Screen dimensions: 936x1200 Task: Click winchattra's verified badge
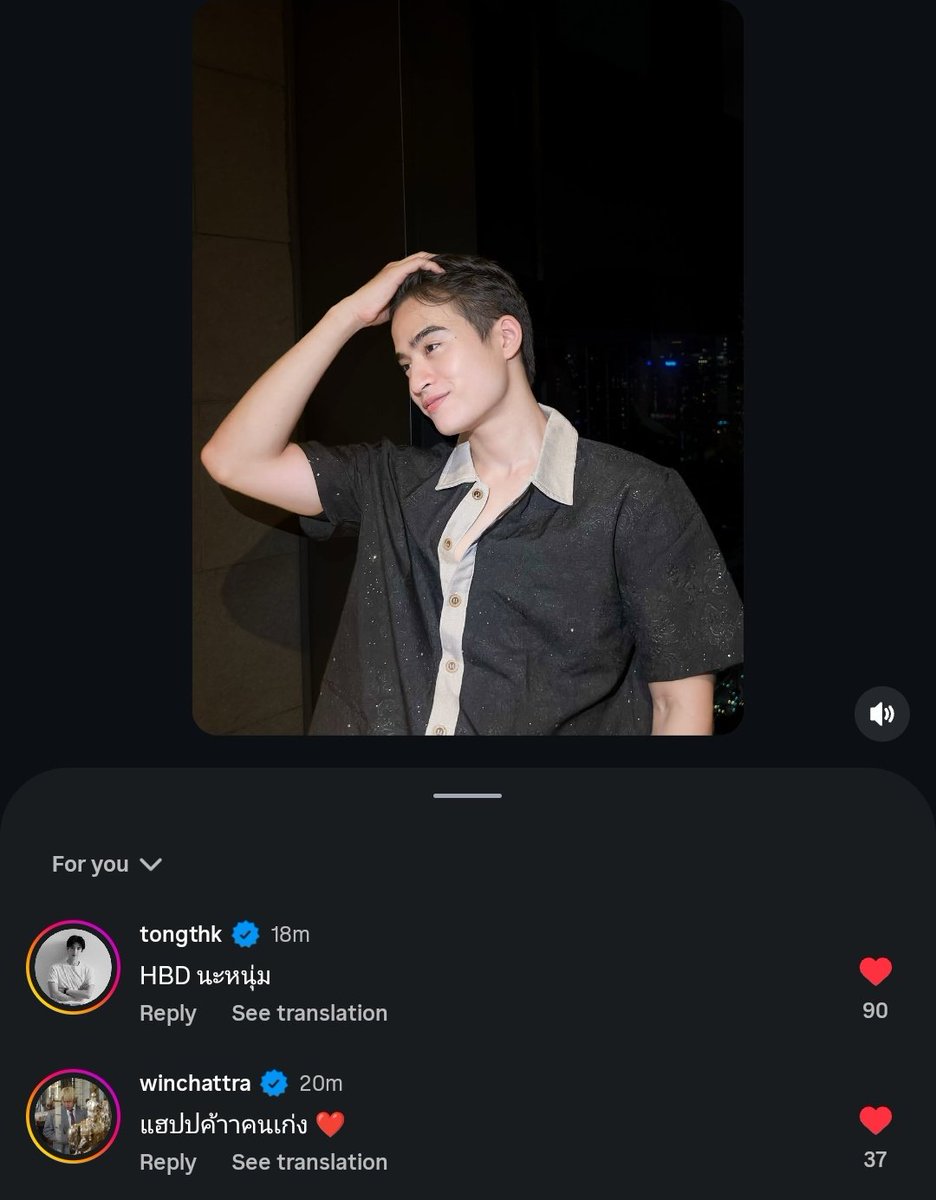point(274,1083)
